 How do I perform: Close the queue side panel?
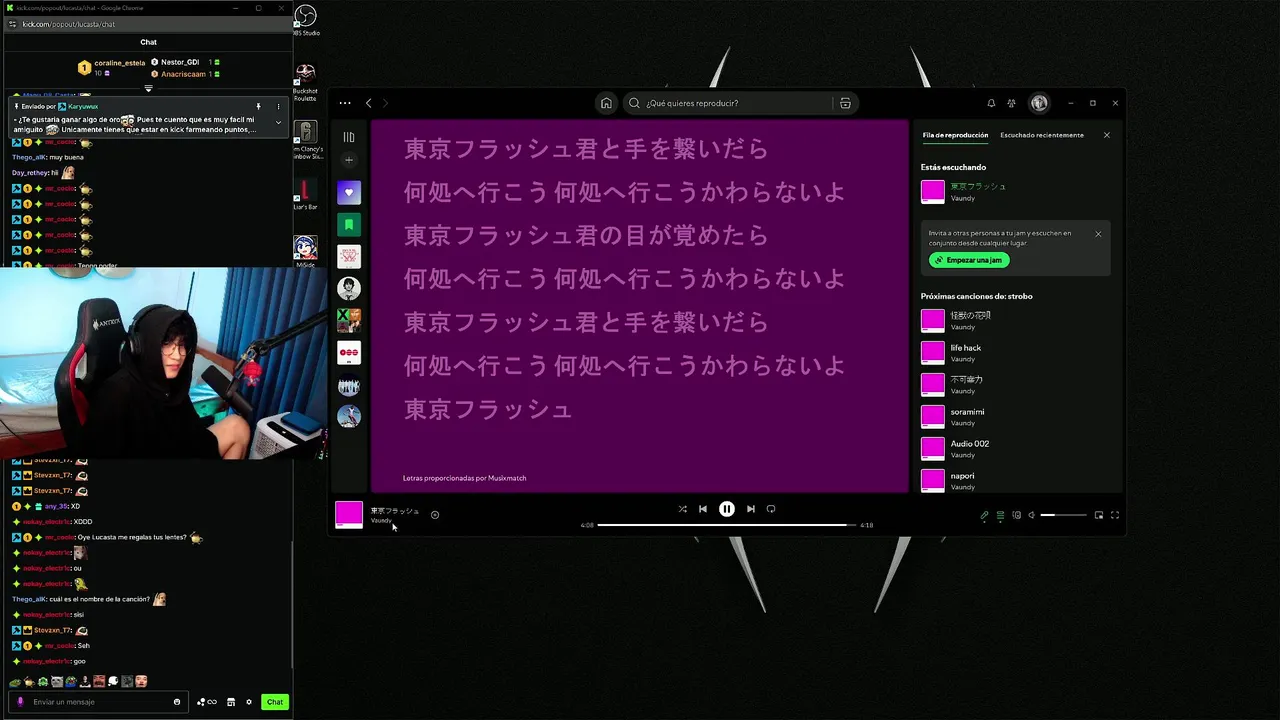point(1106,135)
